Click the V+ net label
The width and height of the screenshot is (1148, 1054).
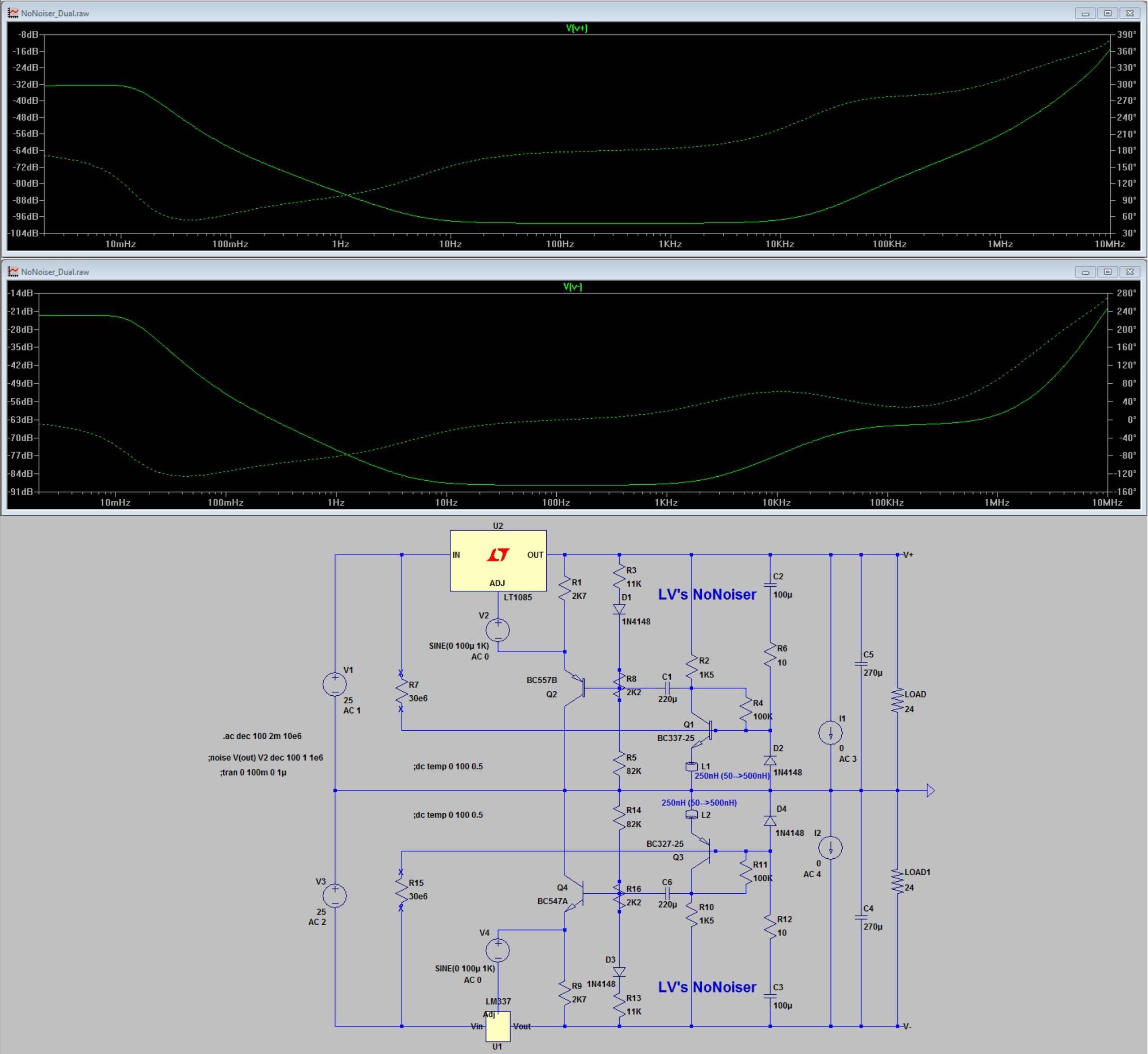point(908,554)
